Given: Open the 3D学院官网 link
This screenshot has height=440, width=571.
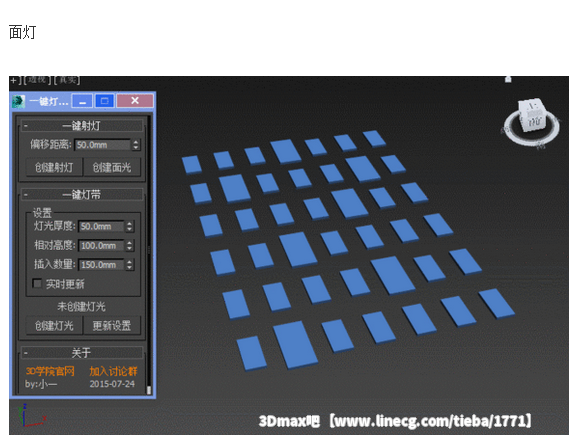Looking at the screenshot, I should tap(50, 371).
